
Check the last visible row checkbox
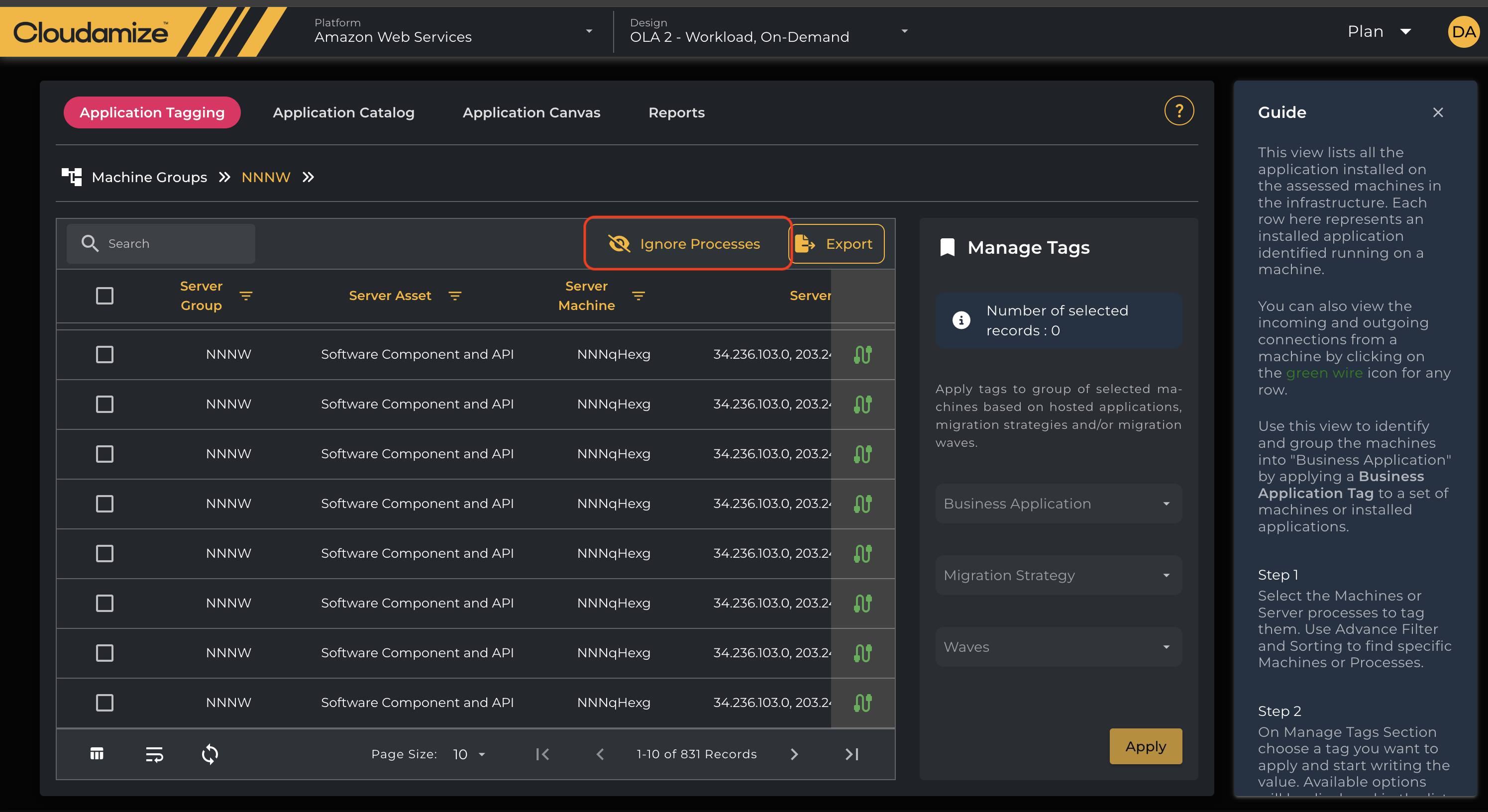click(105, 703)
